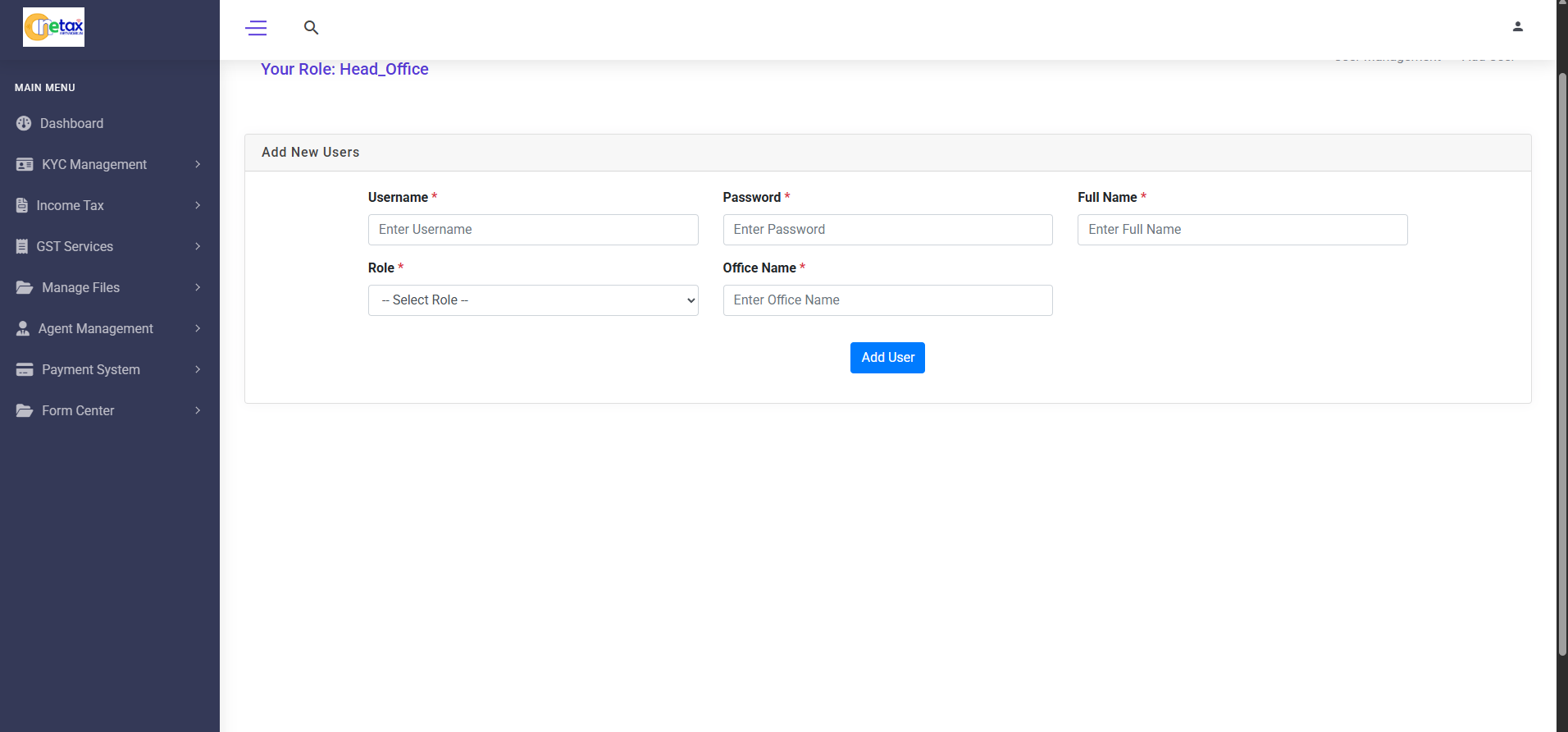Click the Payment System credit card icon

click(25, 369)
